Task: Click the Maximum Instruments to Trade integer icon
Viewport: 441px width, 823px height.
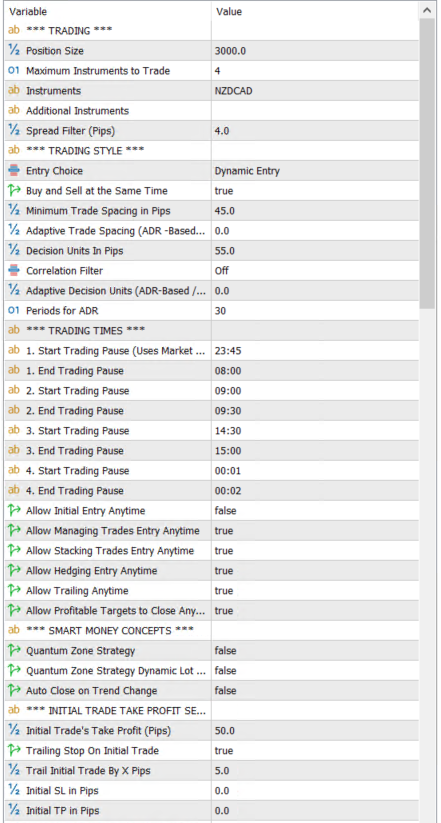Action: pyautogui.click(x=14, y=71)
